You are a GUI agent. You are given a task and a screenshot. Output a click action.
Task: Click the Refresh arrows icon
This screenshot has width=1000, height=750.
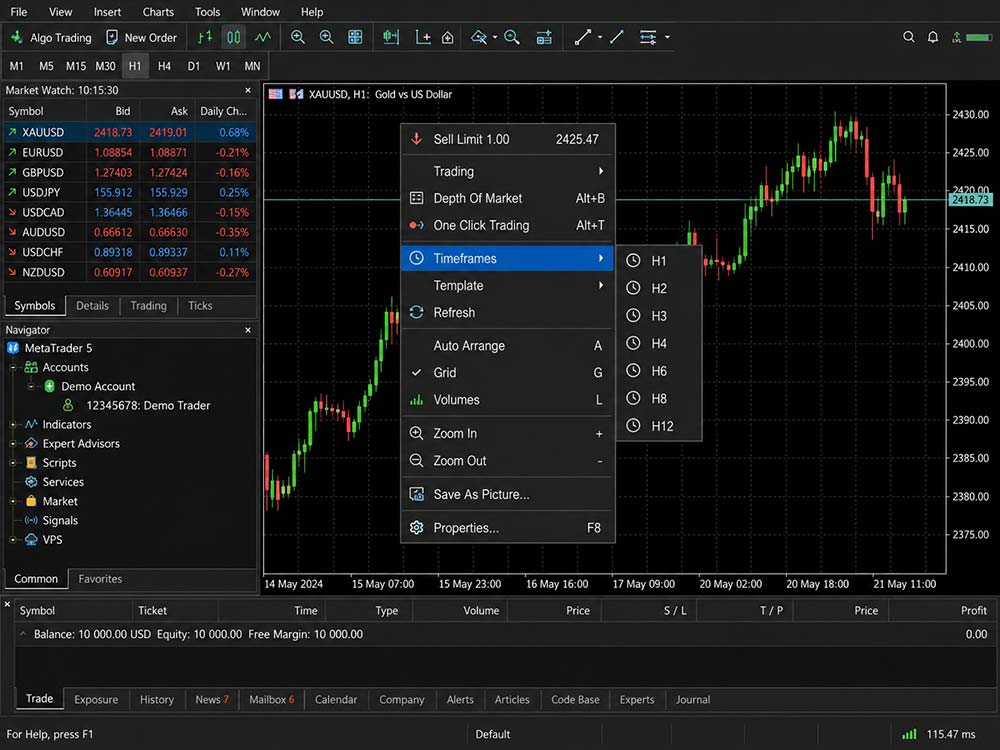(x=416, y=312)
